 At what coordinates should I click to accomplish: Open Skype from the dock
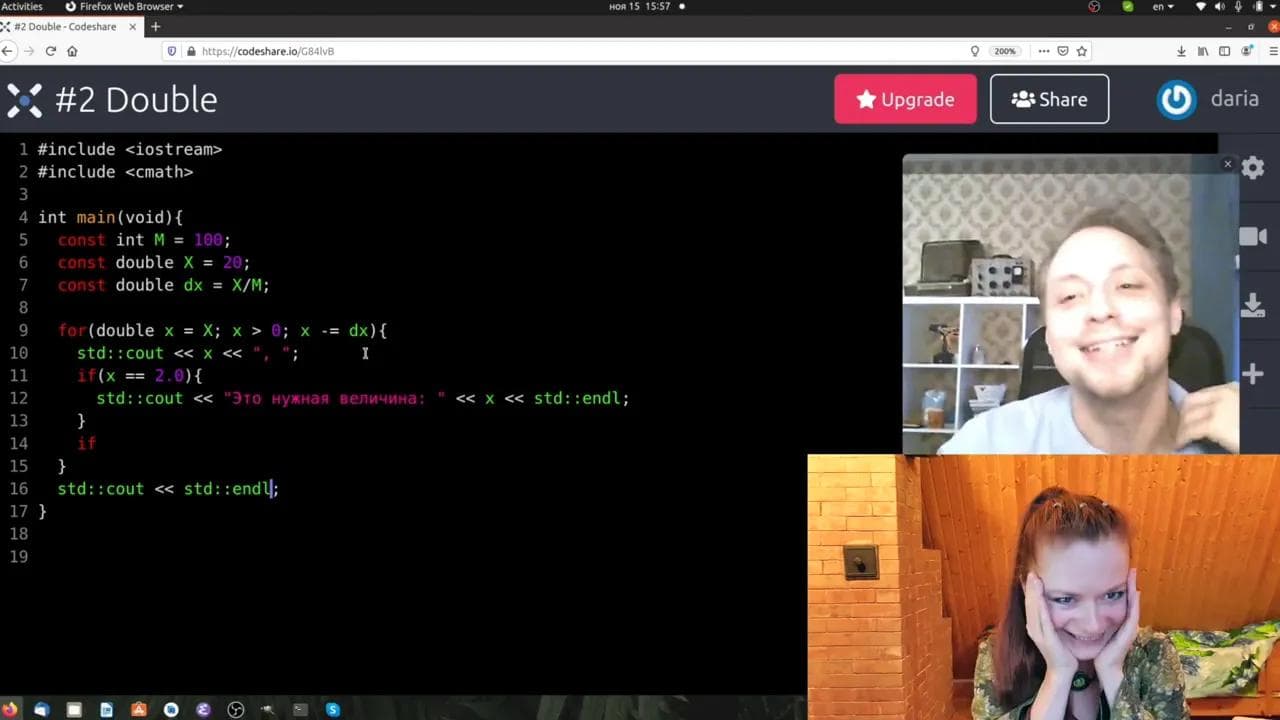pos(332,709)
